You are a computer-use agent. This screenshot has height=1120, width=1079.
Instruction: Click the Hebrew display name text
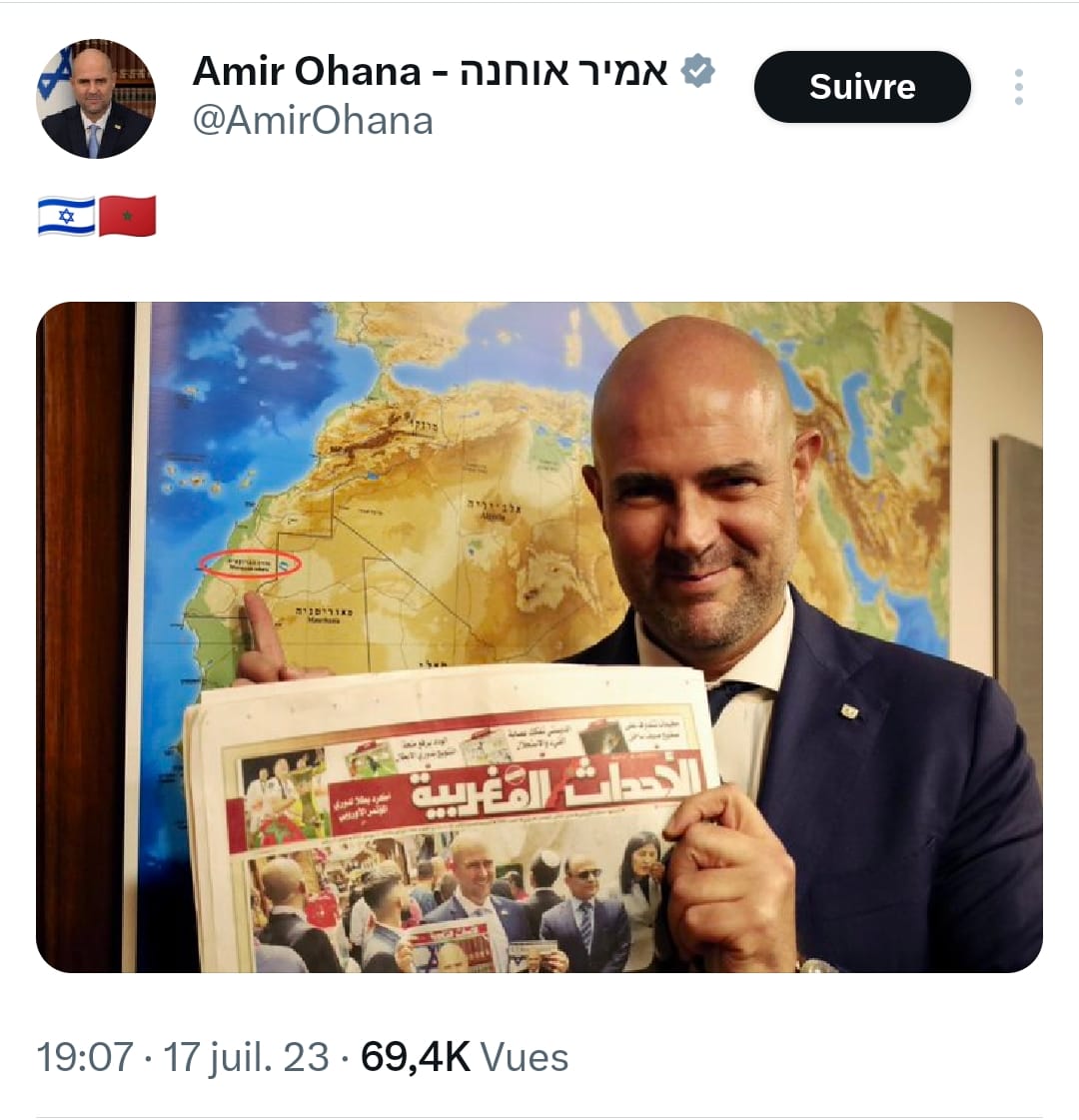[x=563, y=71]
